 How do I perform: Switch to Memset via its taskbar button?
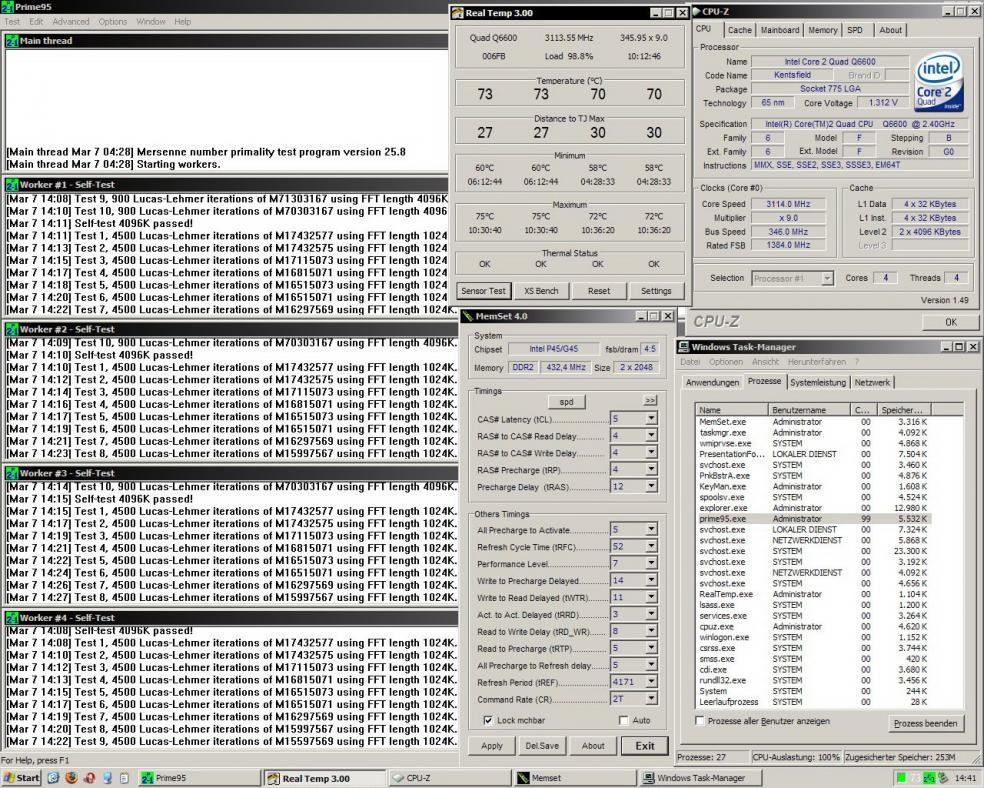click(x=574, y=778)
